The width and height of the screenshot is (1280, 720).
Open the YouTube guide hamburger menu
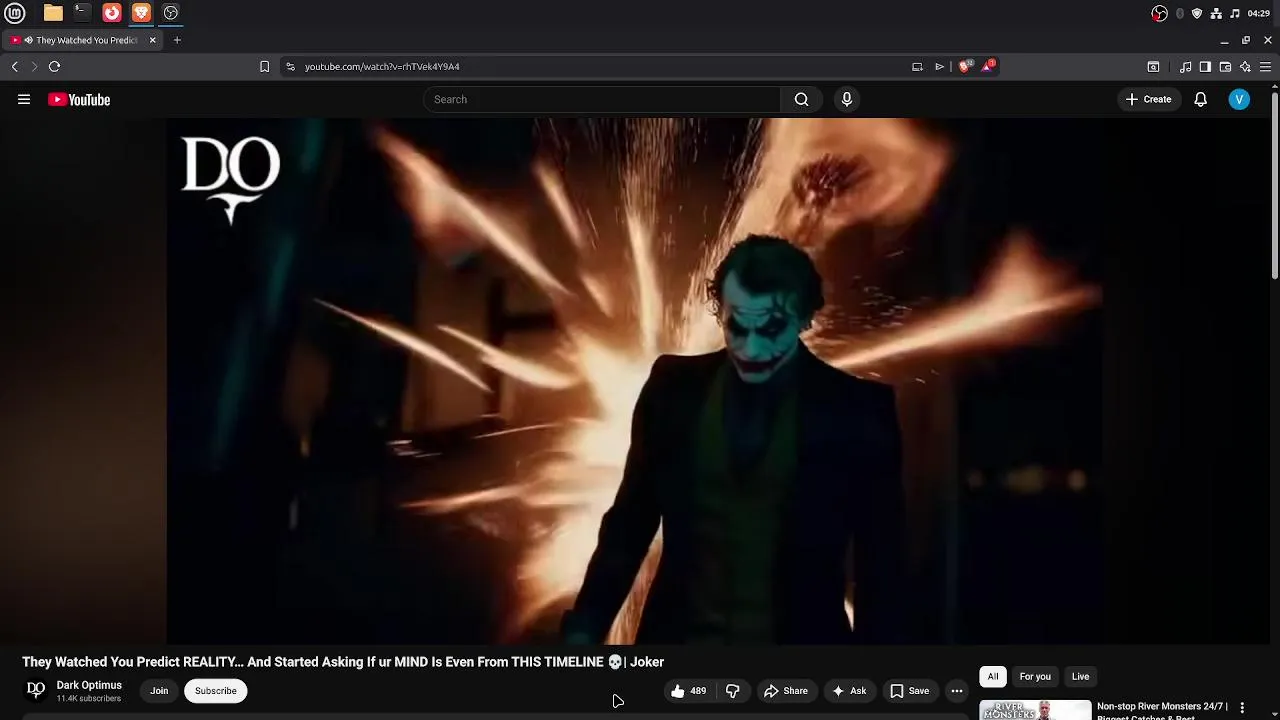point(24,99)
